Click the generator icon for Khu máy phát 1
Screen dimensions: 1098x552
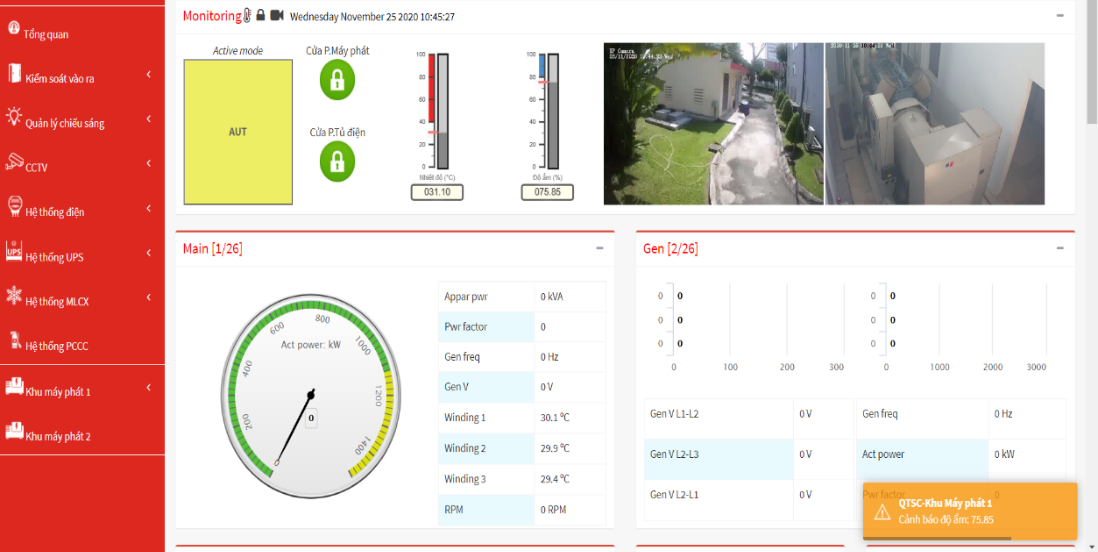[x=14, y=386]
